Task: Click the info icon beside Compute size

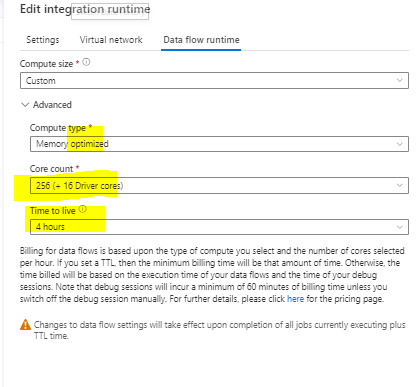Action: pos(86,62)
